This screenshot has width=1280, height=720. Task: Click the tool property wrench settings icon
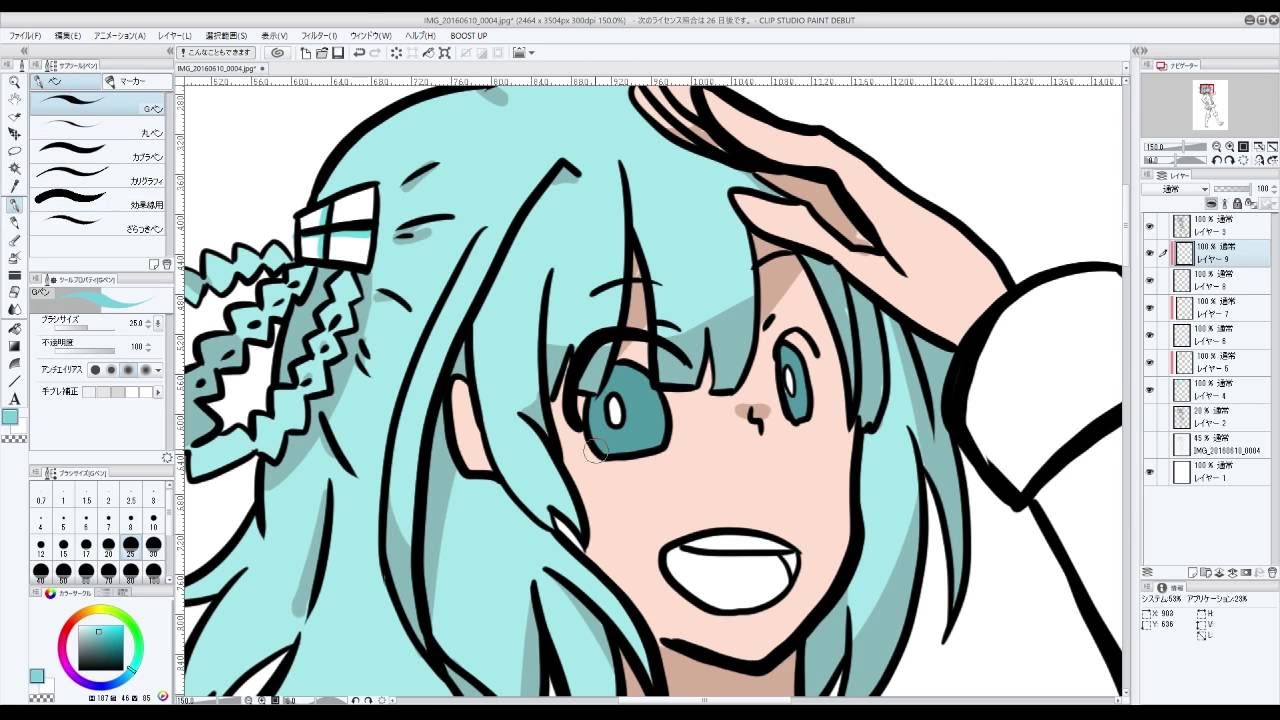click(x=167, y=458)
